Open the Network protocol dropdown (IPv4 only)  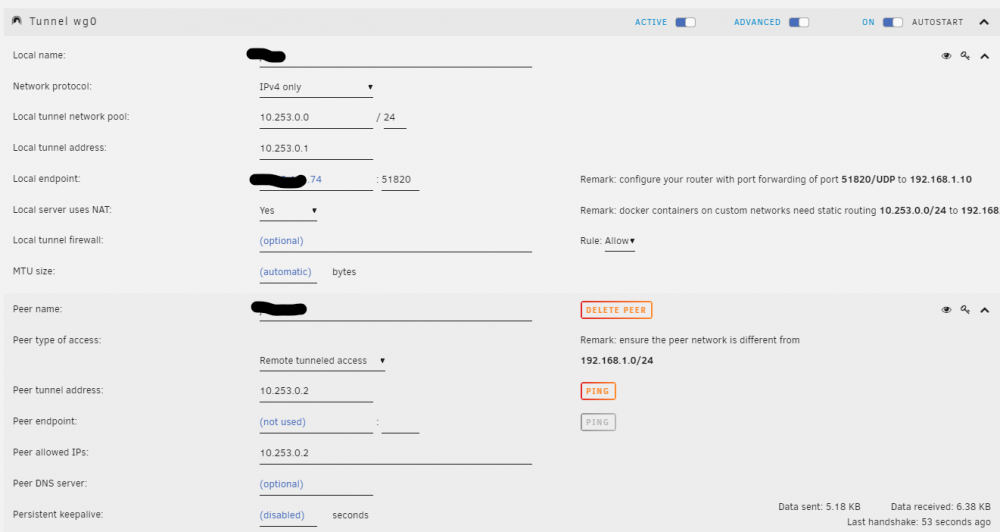click(316, 87)
